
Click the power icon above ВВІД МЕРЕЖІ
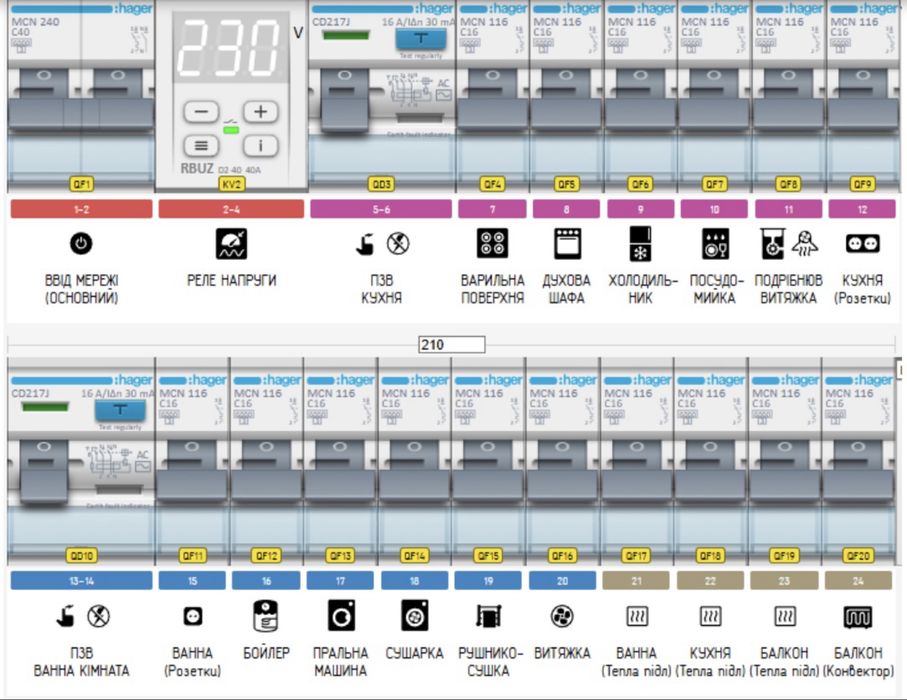[81, 244]
